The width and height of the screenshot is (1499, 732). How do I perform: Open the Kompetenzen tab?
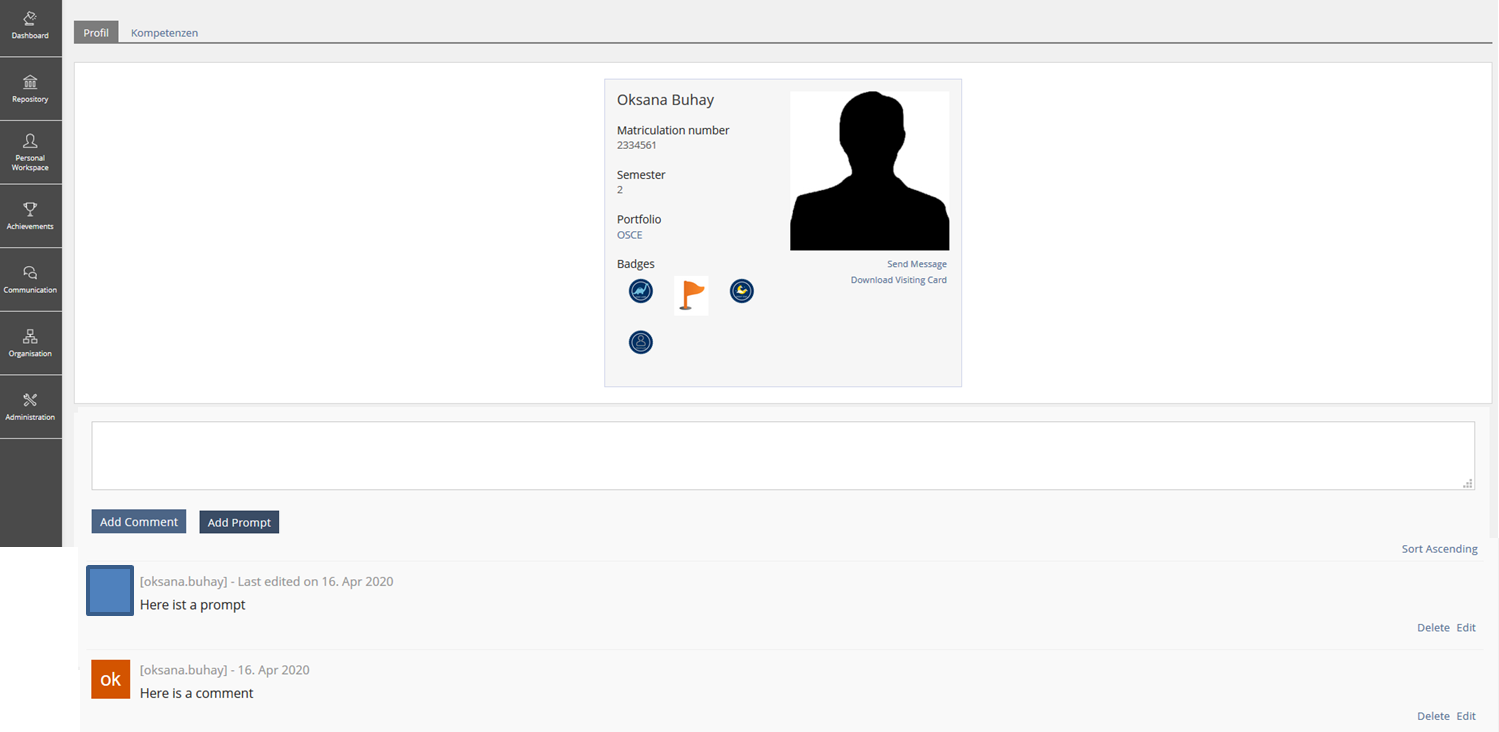164,33
